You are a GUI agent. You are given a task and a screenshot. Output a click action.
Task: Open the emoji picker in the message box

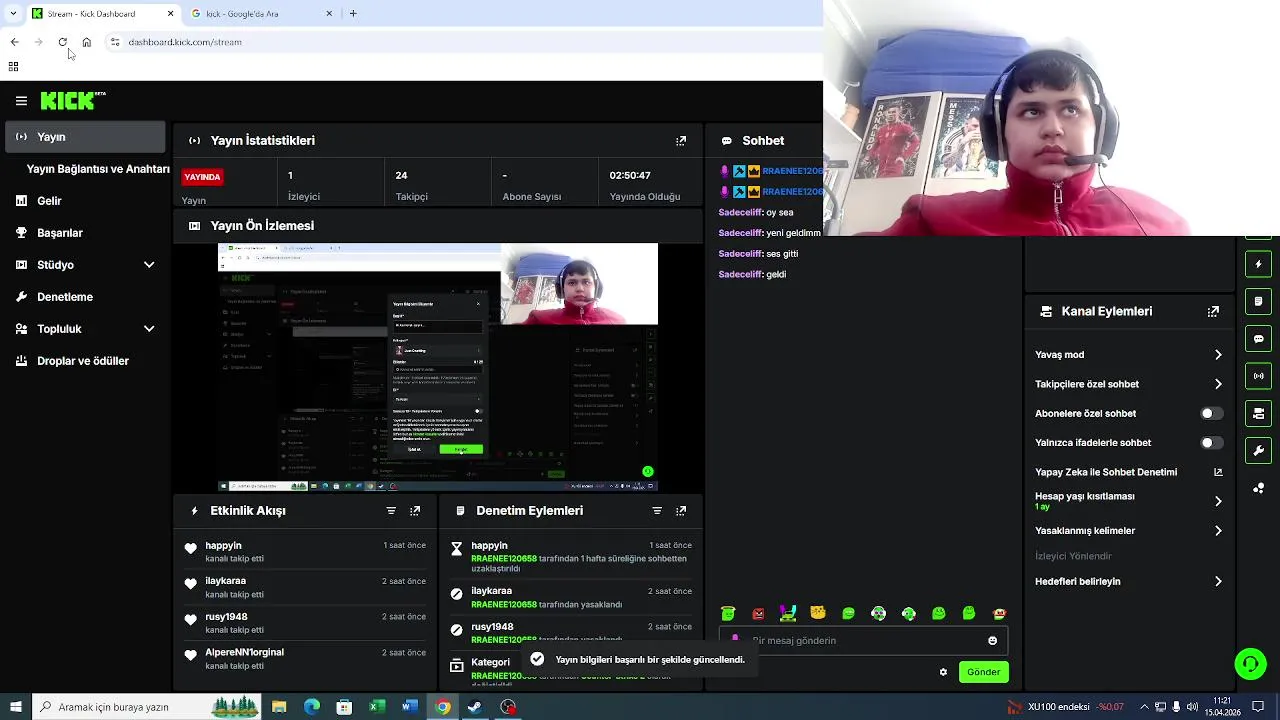click(992, 641)
